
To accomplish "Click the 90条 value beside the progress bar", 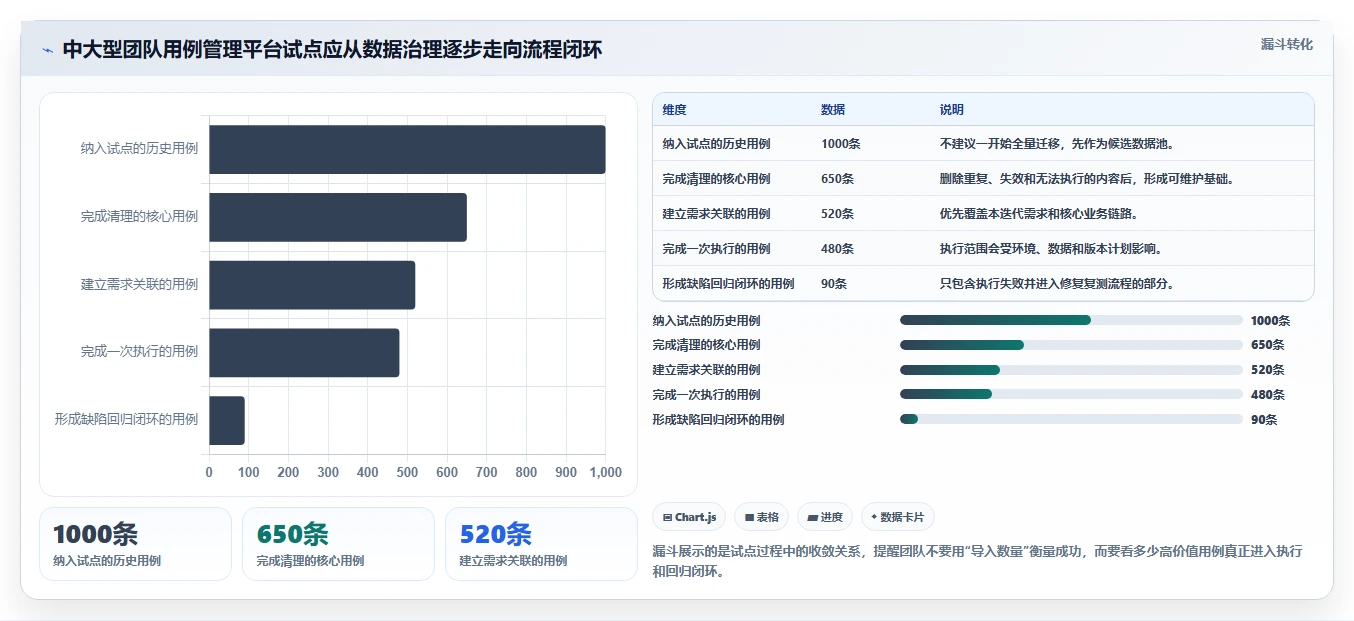I will [1264, 420].
